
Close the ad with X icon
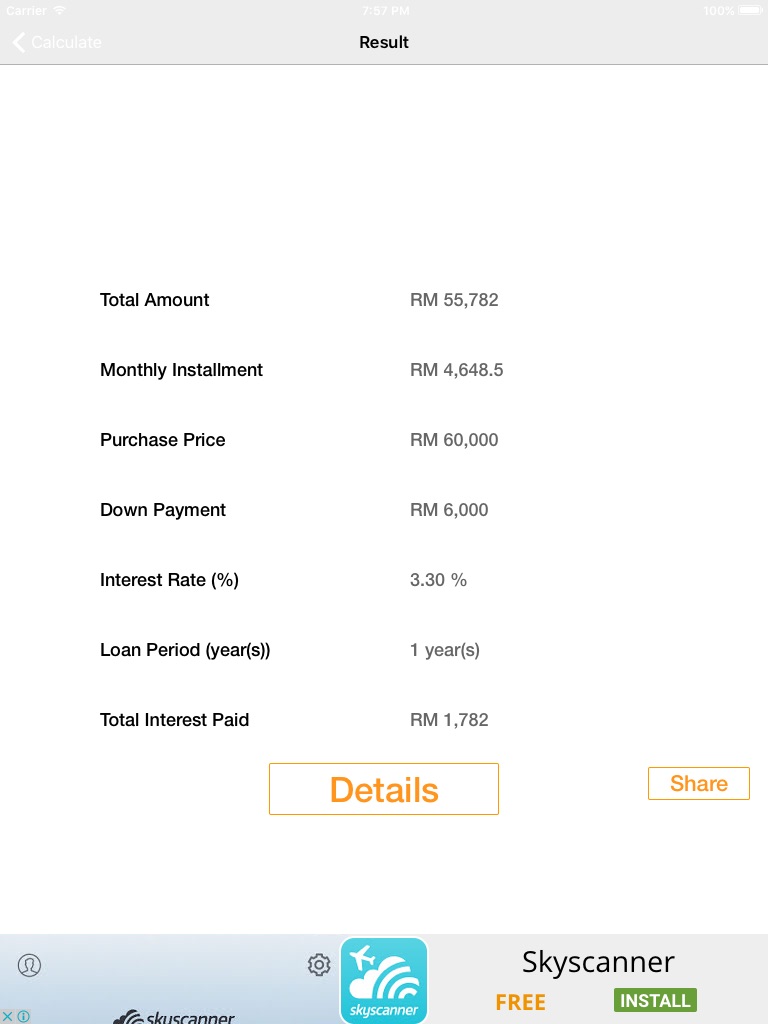tap(7, 1017)
